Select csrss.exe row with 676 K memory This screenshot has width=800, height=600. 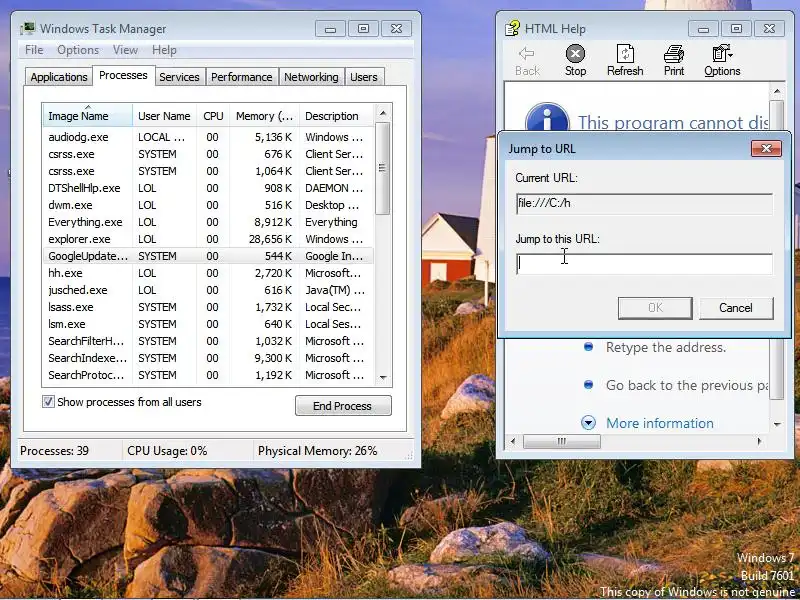click(208, 154)
